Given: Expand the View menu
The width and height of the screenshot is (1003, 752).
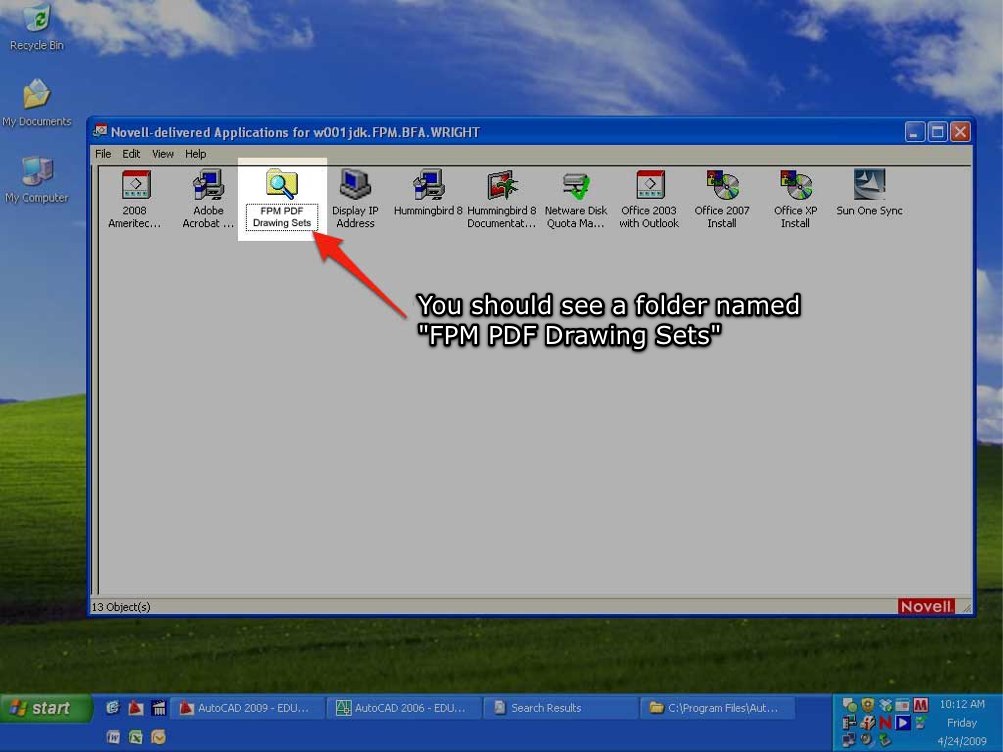Looking at the screenshot, I should pyautogui.click(x=163, y=154).
